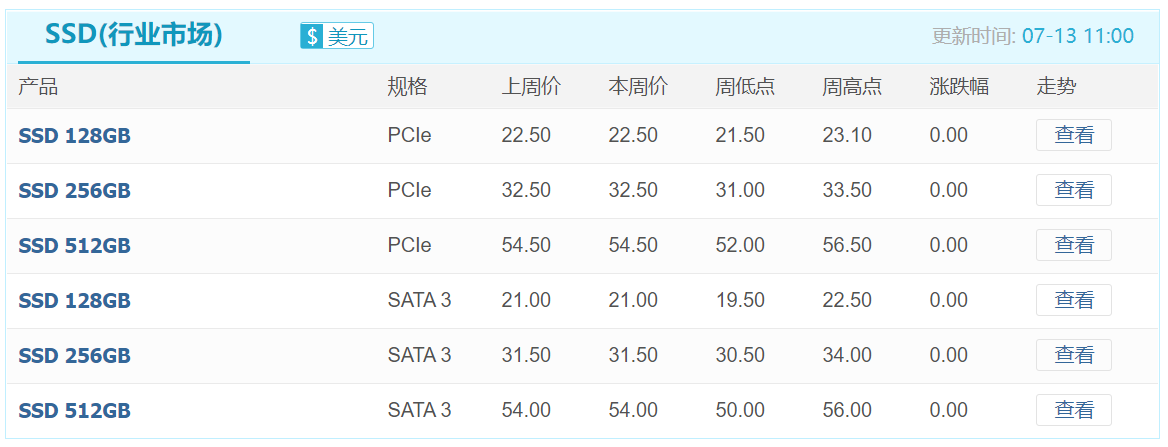View the trend for SSD 256GB PCIe
Viewport: 1168px width, 447px height.
[1073, 190]
